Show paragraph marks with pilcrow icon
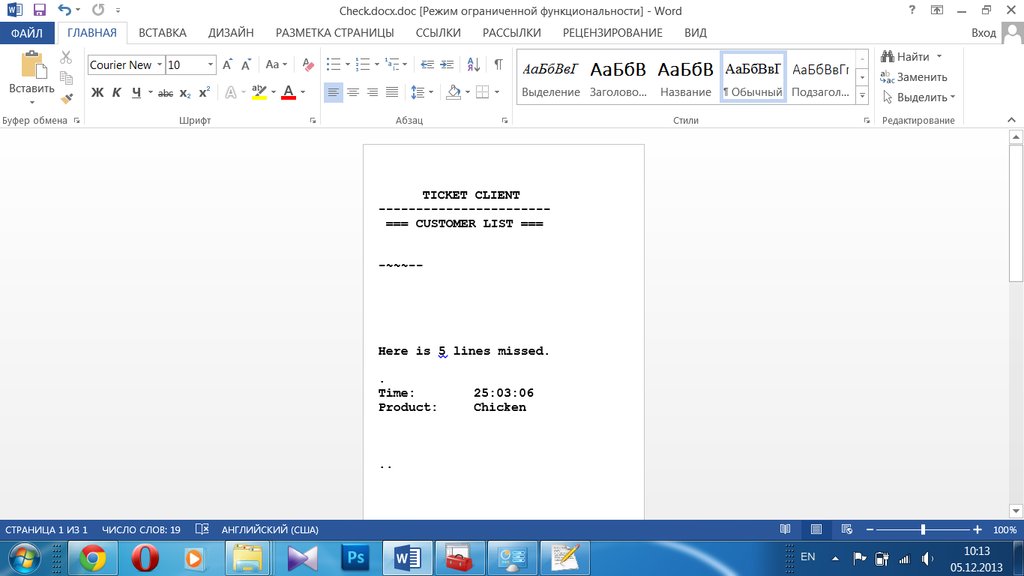 (x=498, y=65)
